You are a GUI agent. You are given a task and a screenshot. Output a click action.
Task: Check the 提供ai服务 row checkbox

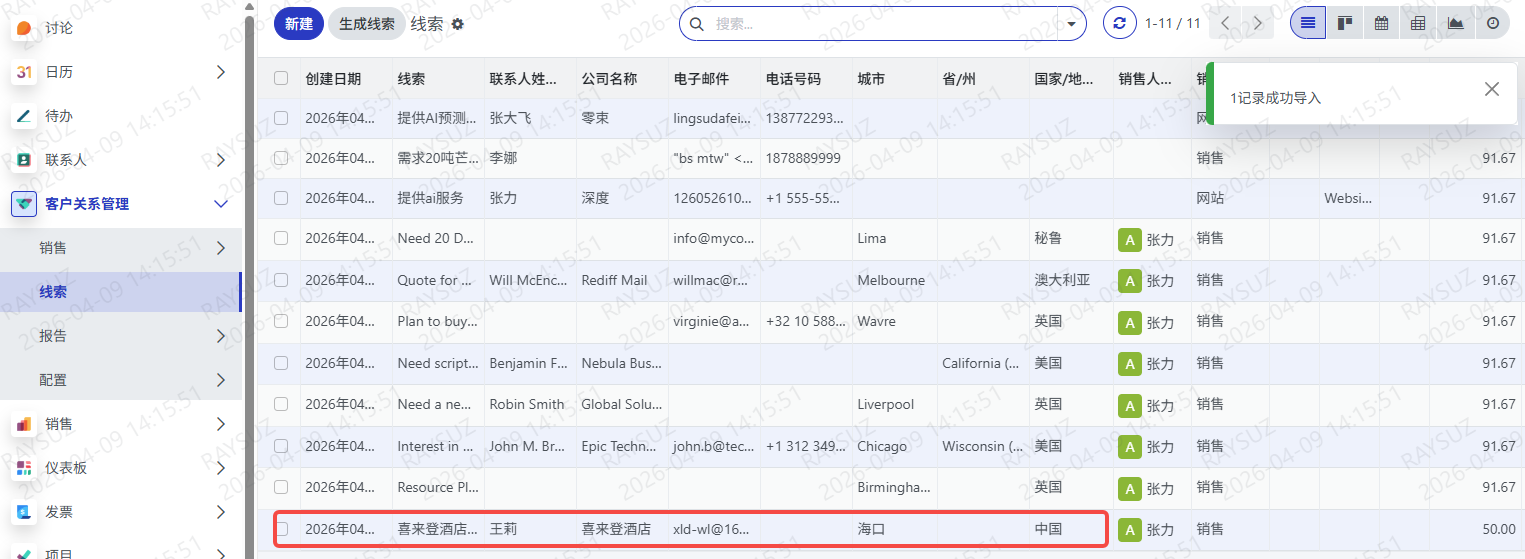[x=281, y=197]
